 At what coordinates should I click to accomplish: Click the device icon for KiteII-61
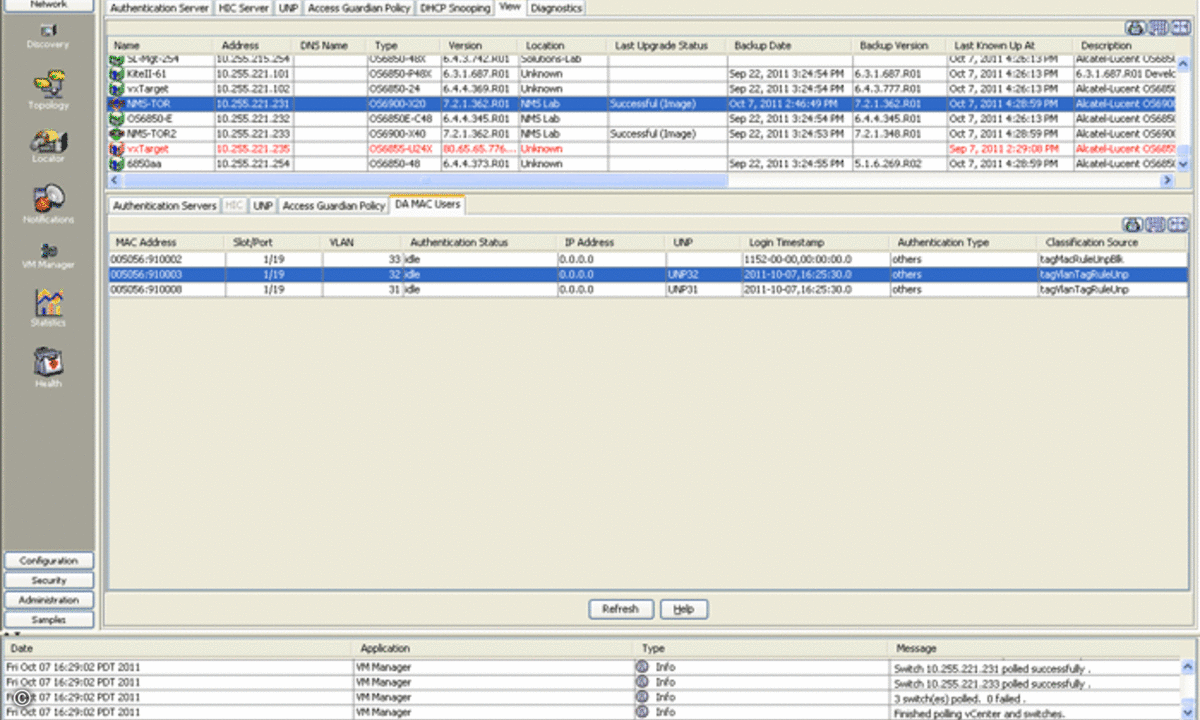click(117, 74)
